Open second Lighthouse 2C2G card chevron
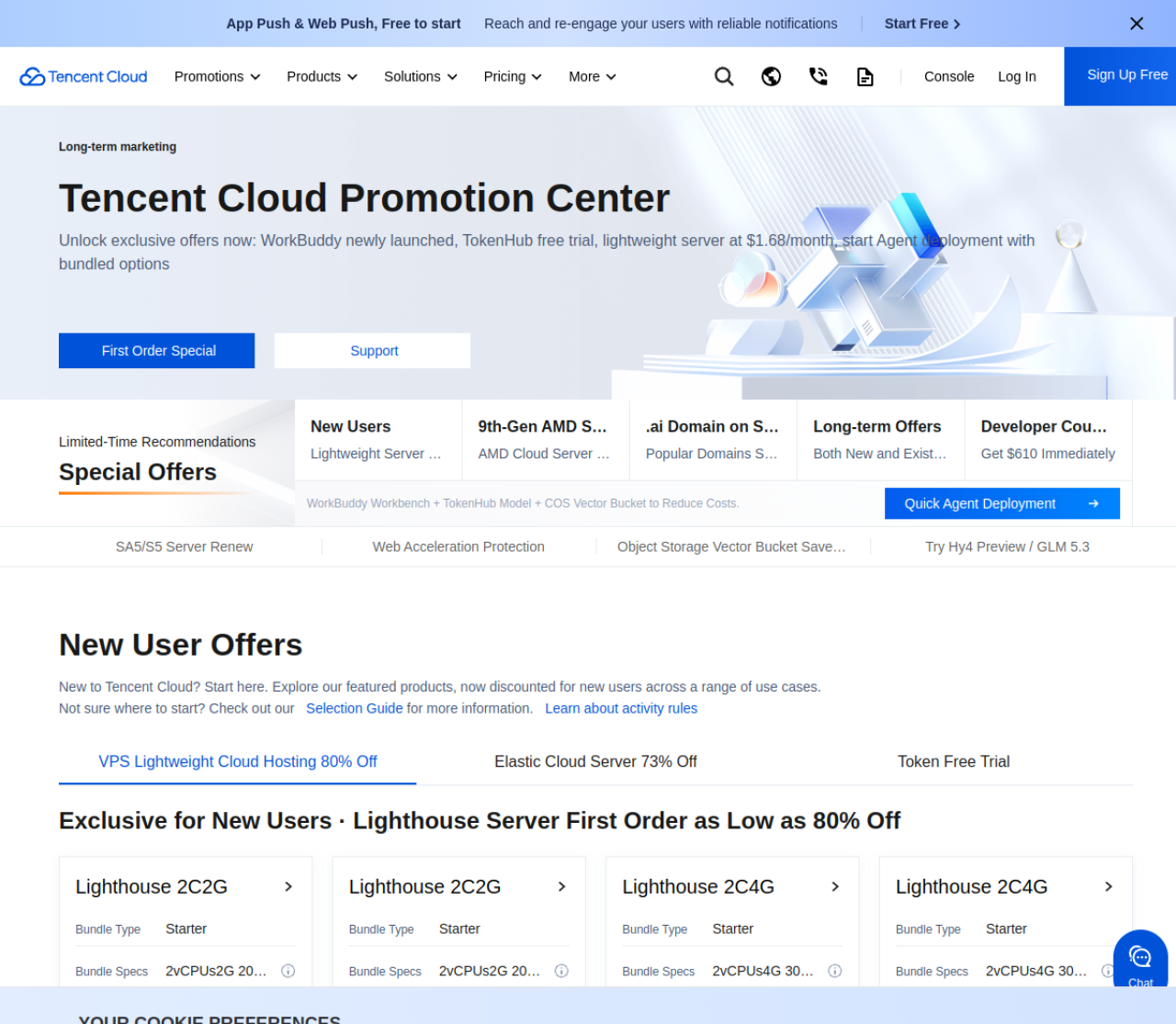Image resolution: width=1176 pixels, height=1024 pixels. coord(562,886)
